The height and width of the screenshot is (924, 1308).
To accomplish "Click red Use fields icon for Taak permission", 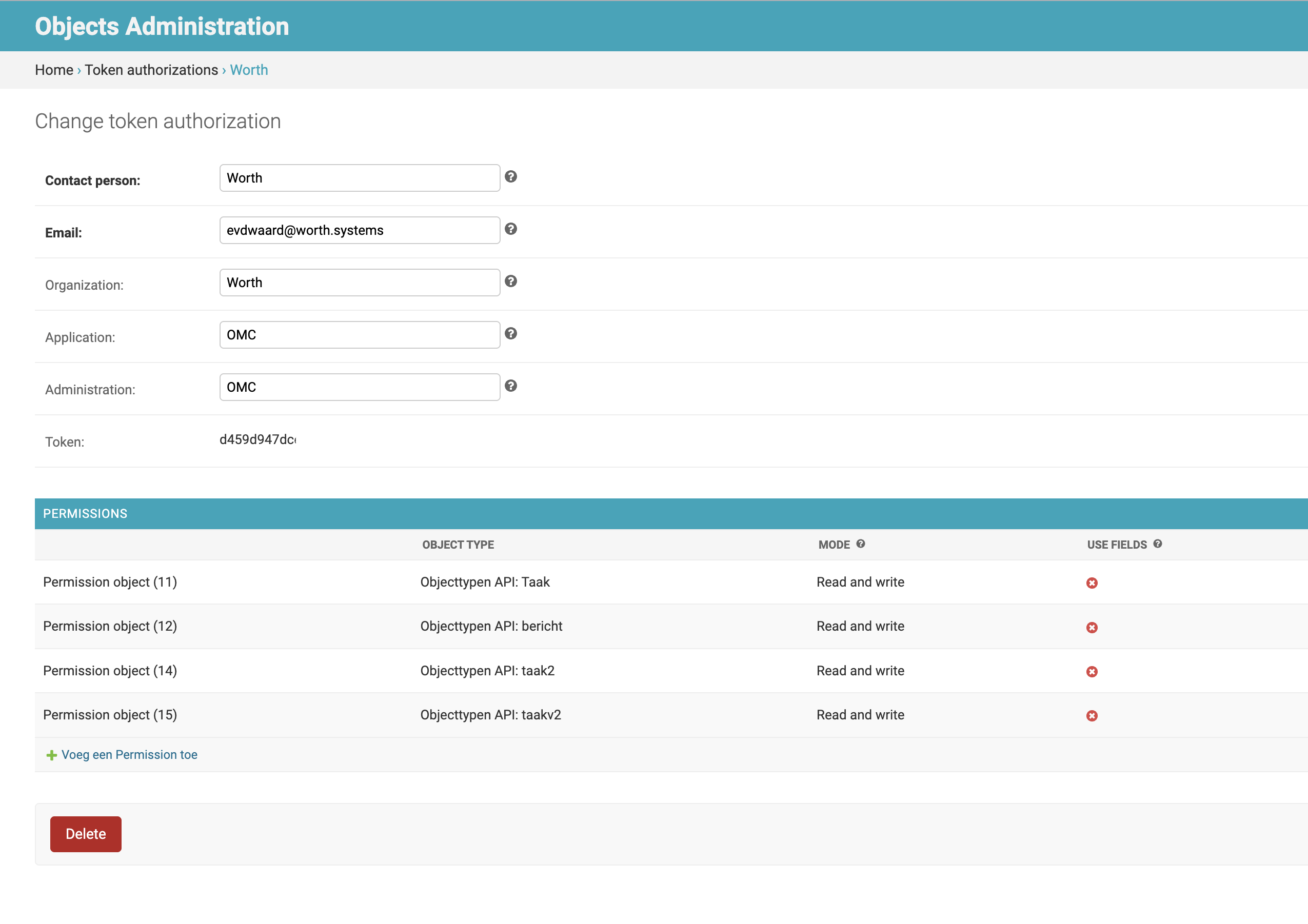I will click(1092, 583).
